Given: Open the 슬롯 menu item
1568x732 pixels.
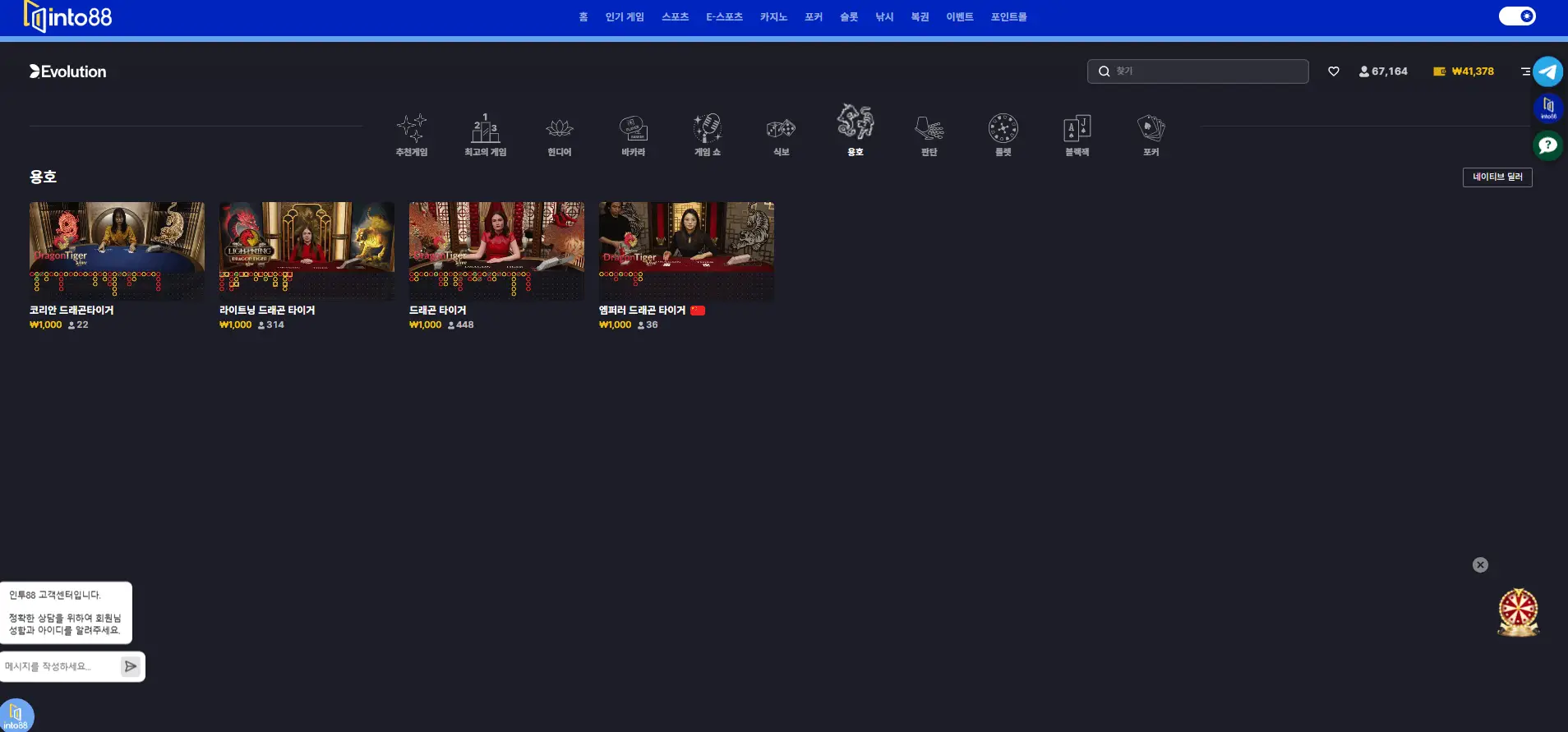Looking at the screenshot, I should point(849,16).
